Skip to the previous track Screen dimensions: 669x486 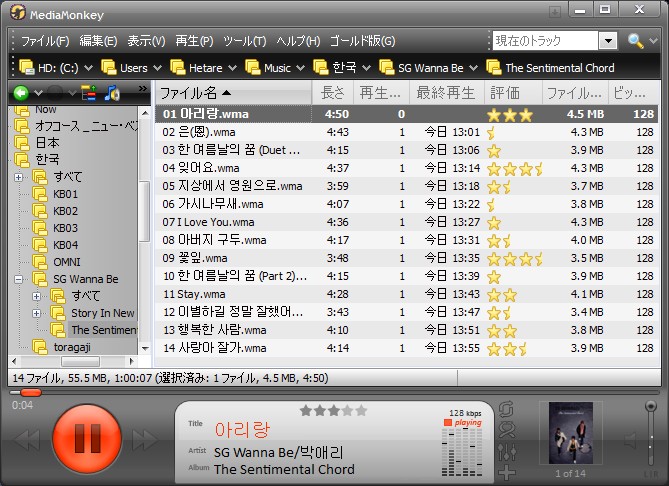click(x=27, y=439)
